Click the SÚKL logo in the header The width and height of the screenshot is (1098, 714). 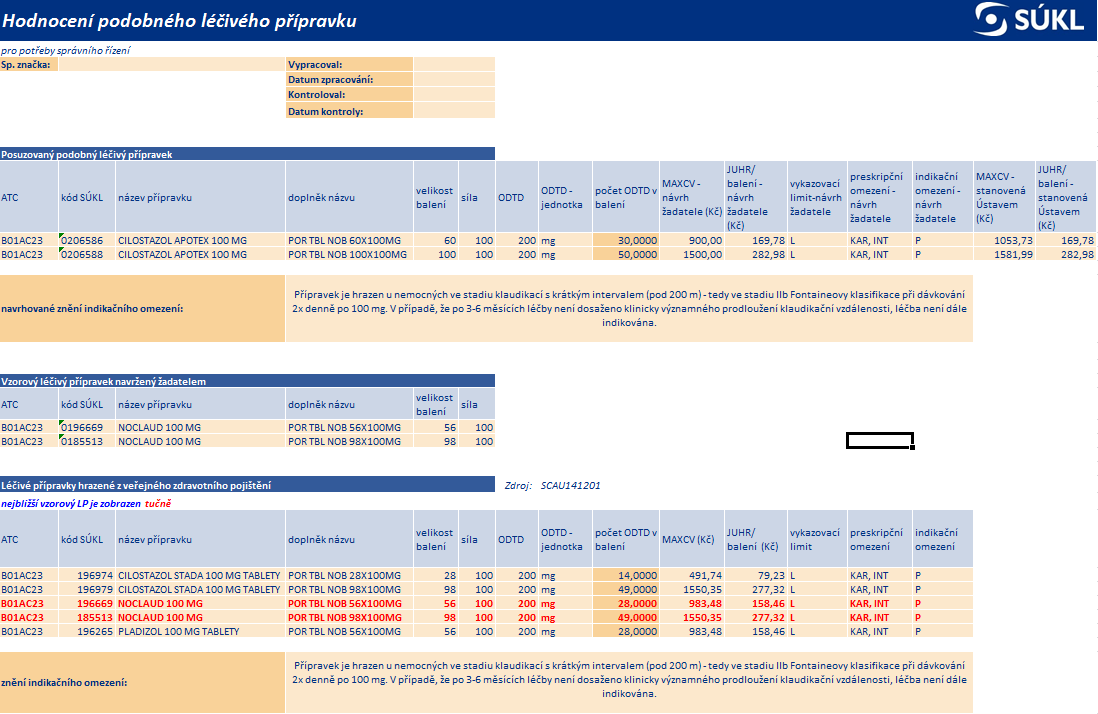[x=1029, y=19]
